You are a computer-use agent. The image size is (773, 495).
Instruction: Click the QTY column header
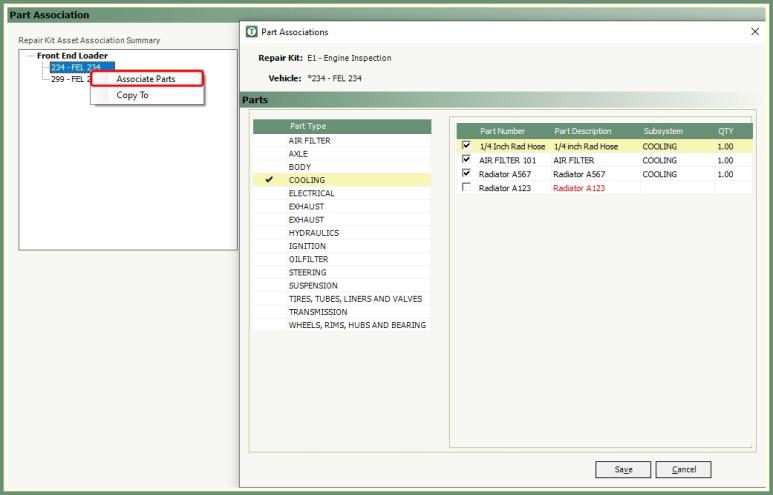(x=725, y=131)
